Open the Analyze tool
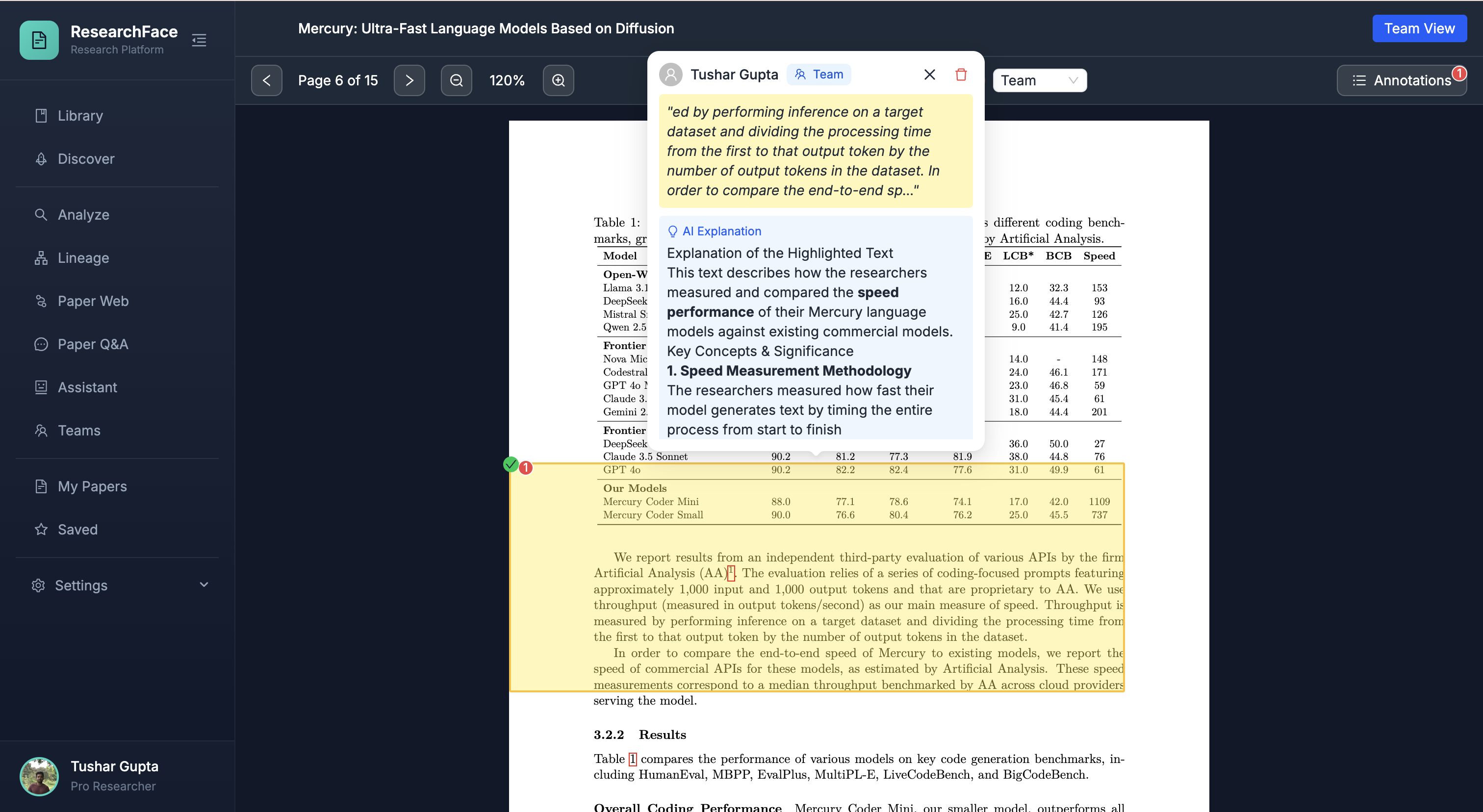This screenshot has width=1483, height=812. (x=83, y=214)
